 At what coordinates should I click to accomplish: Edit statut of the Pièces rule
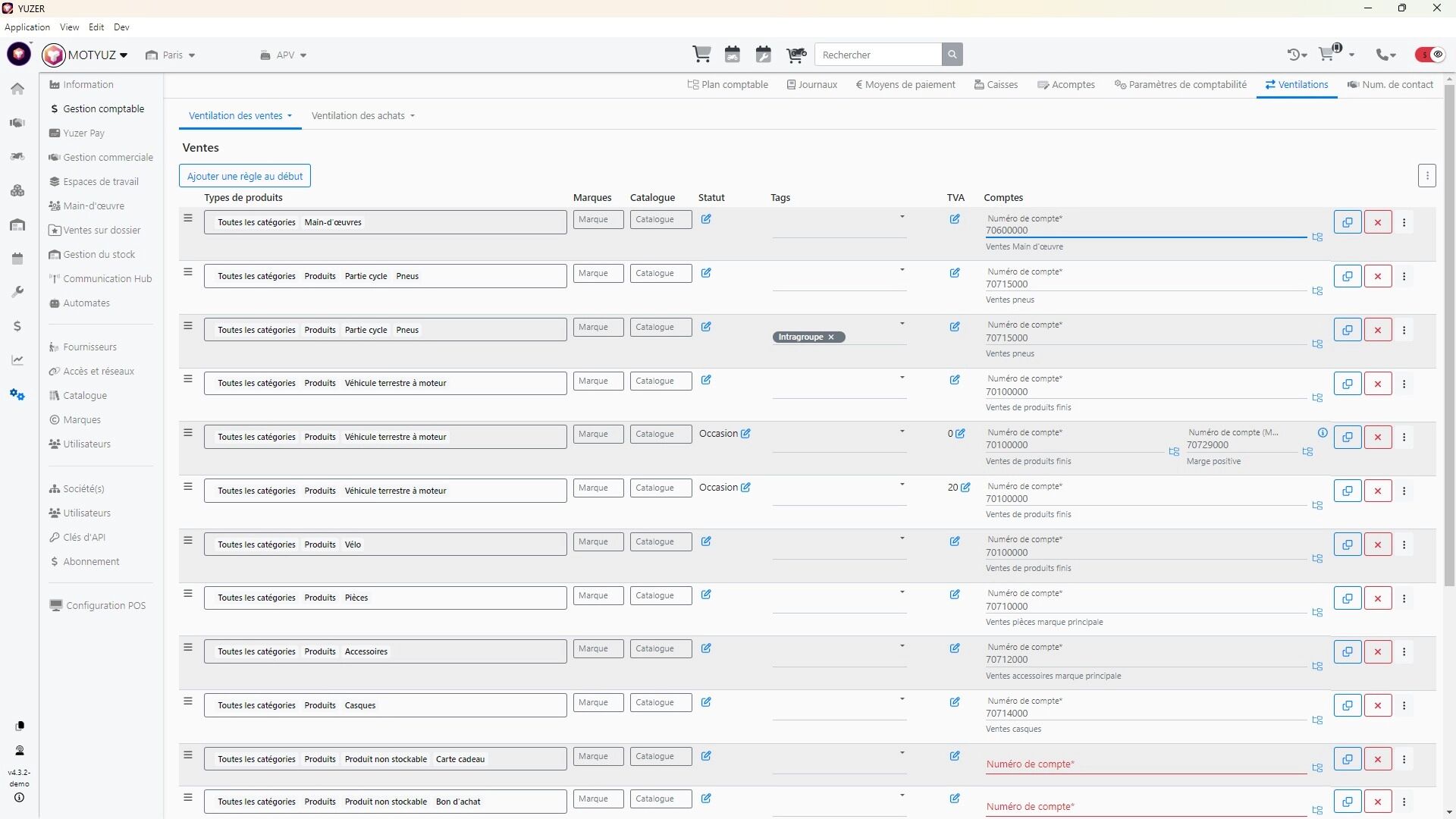(x=706, y=595)
